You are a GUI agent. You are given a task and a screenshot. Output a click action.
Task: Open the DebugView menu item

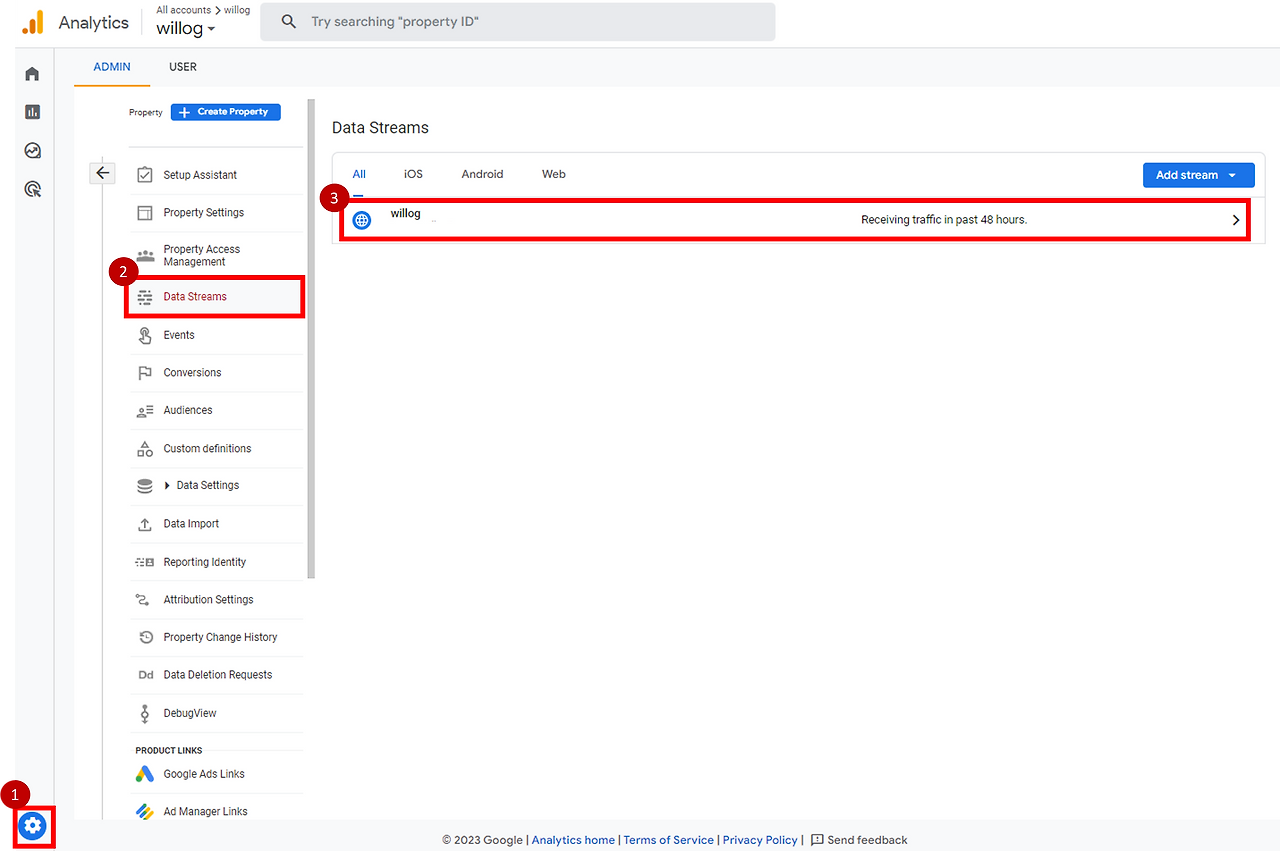click(x=190, y=713)
